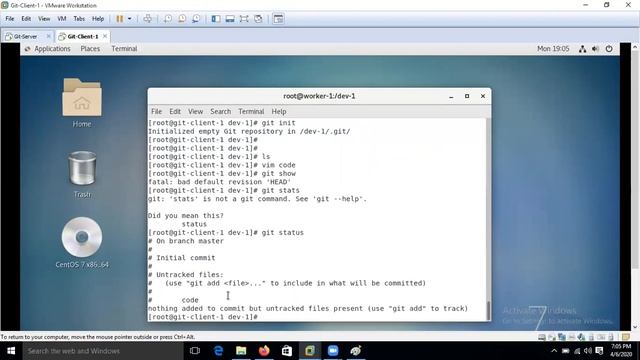Click the '# On branch master' line
This screenshot has width=640, height=360.
click(x=186, y=241)
